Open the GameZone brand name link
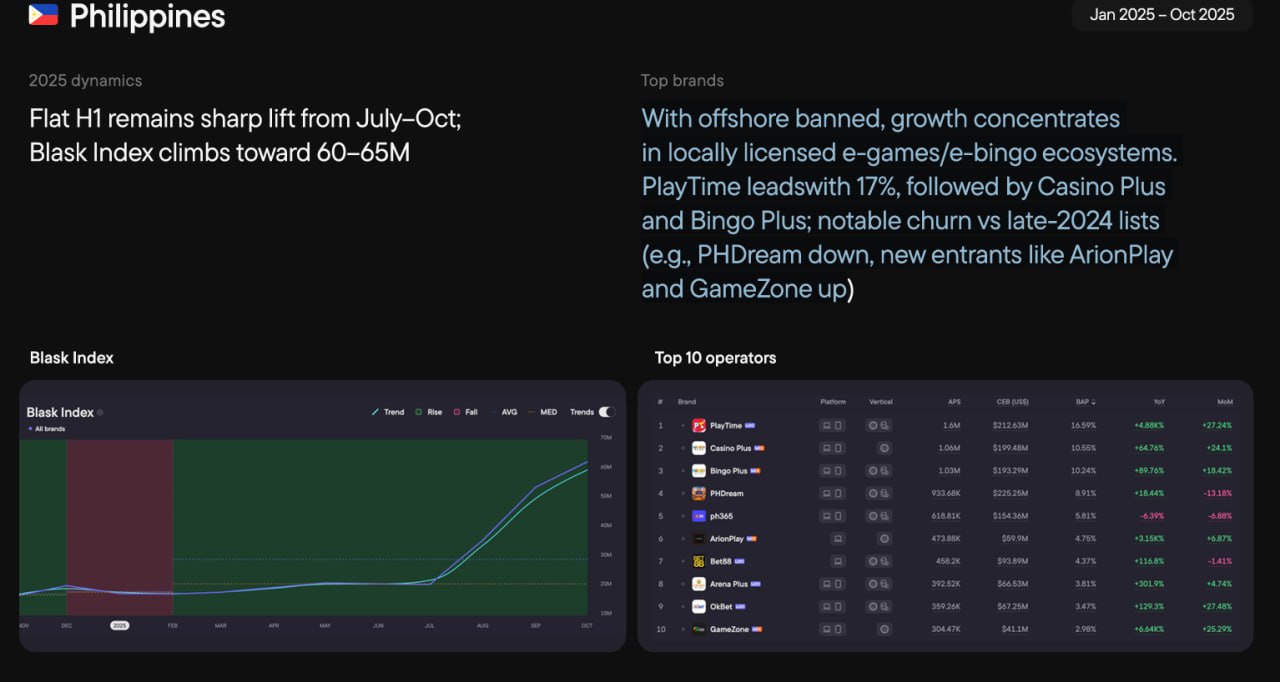1280x682 pixels. [727, 629]
